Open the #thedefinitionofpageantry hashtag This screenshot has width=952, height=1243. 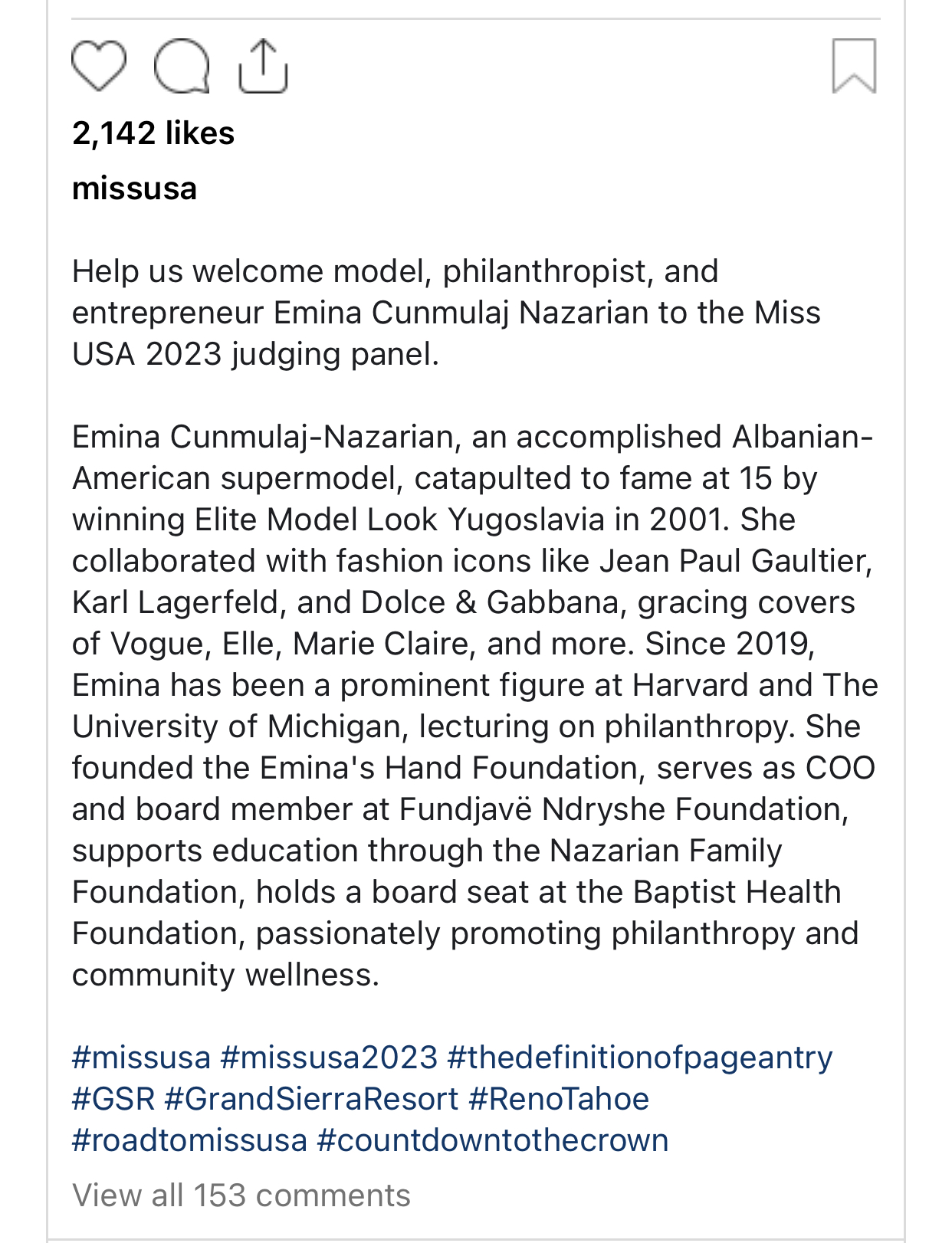[640, 1058]
